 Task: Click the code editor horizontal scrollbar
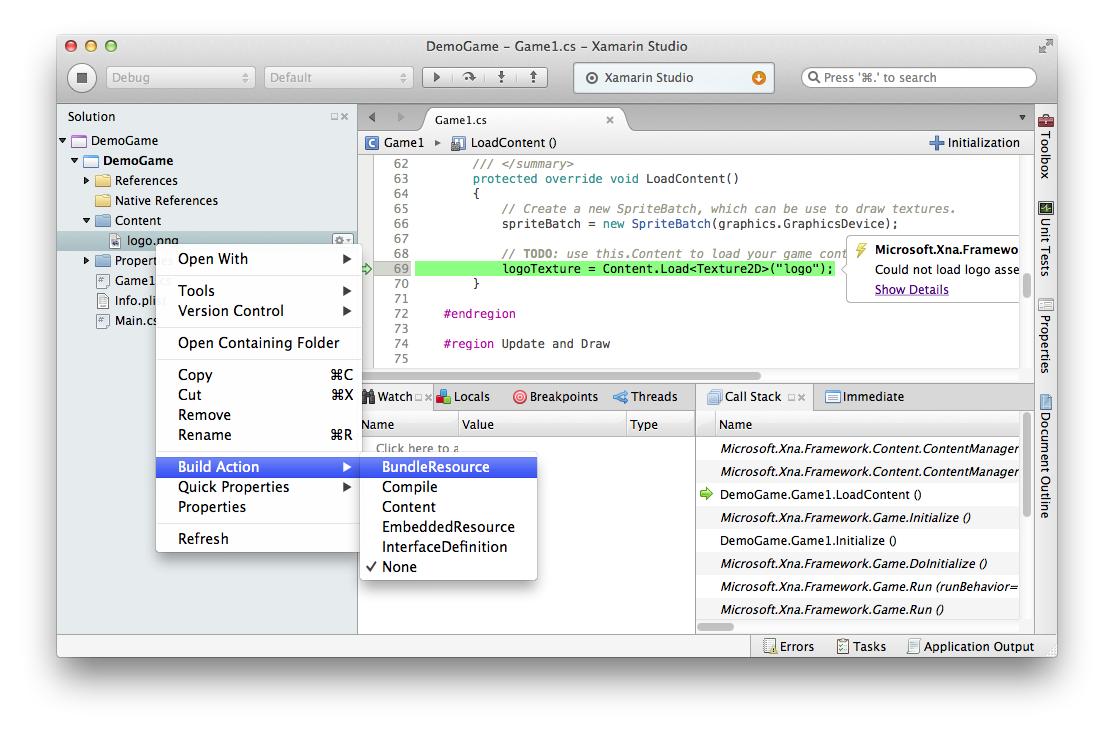coord(561,376)
